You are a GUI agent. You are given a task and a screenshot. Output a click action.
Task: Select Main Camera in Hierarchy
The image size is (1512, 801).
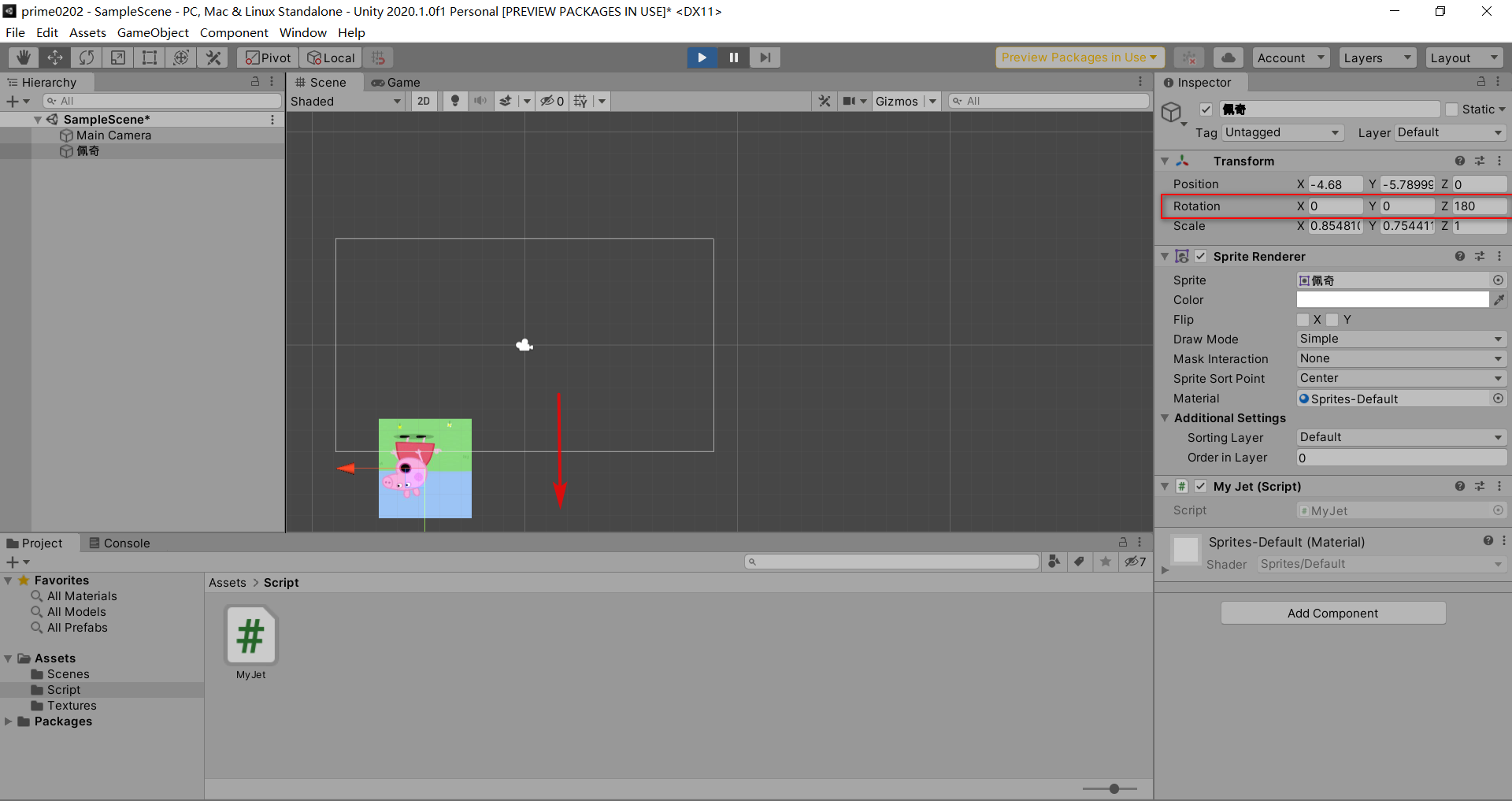[113, 135]
